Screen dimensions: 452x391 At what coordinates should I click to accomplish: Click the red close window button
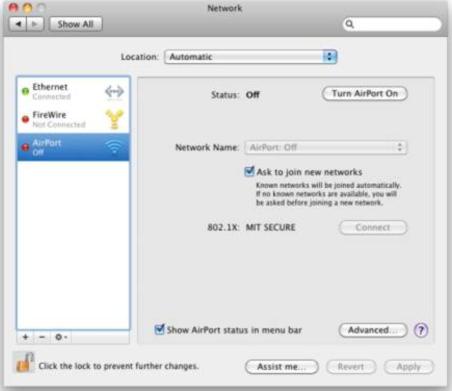tap(13, 7)
